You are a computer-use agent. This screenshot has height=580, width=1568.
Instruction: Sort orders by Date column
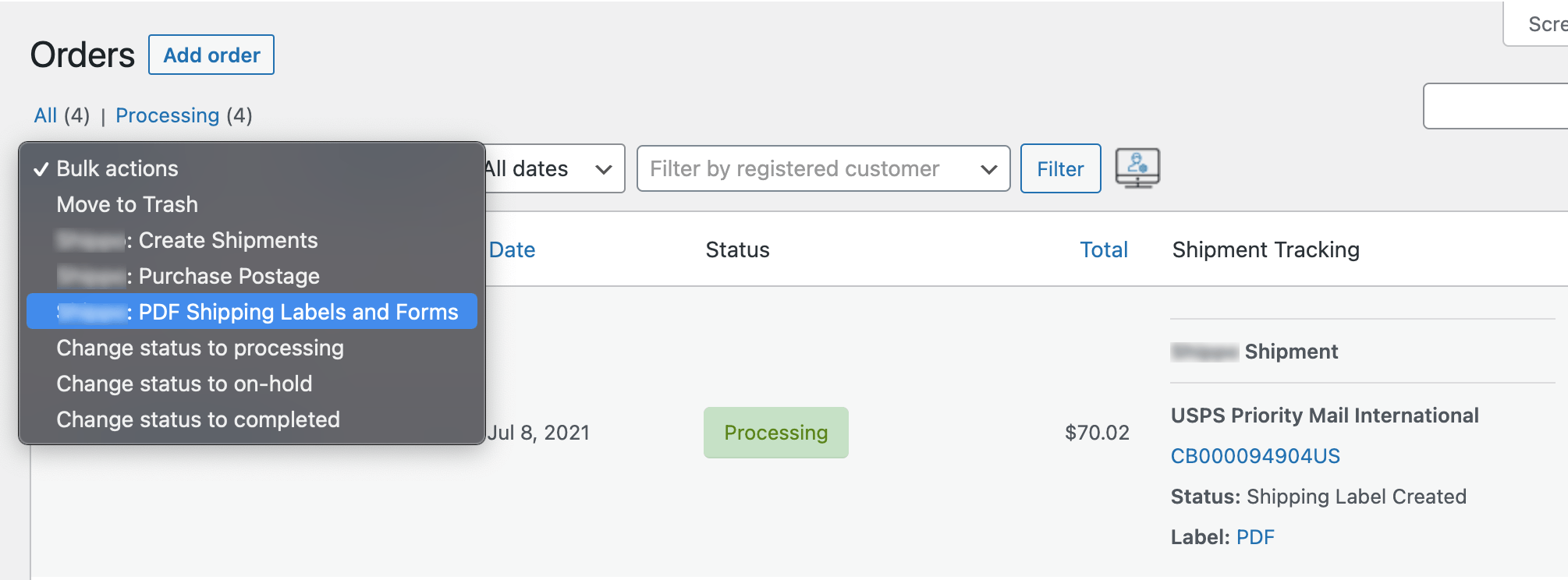click(512, 249)
